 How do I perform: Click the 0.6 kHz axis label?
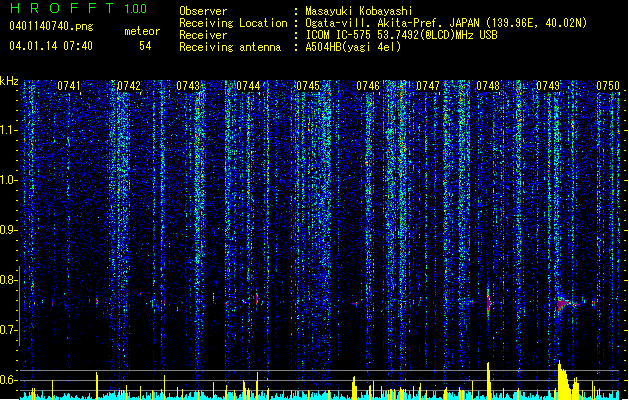point(9,380)
